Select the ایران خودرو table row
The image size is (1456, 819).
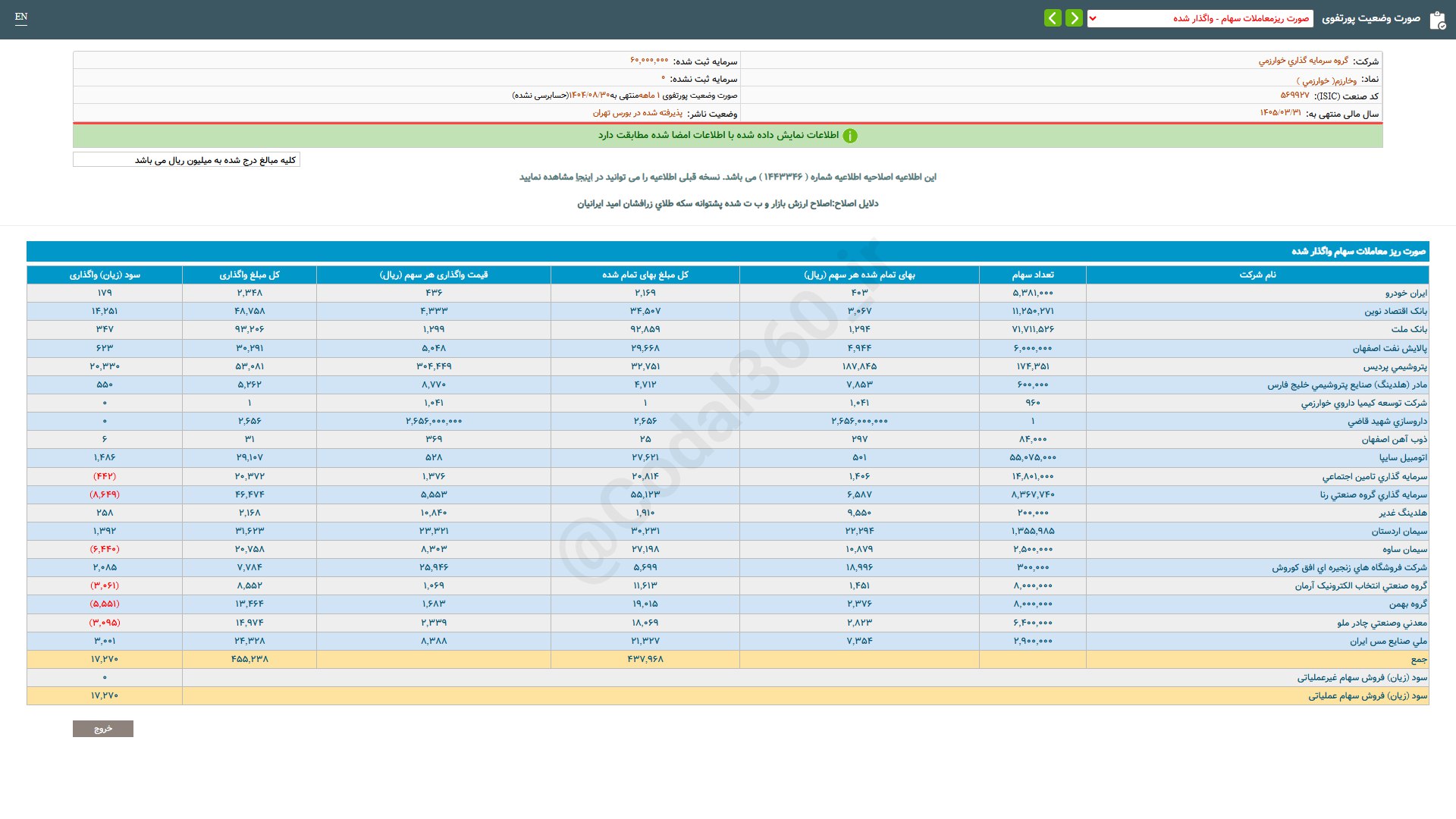pos(1406,293)
